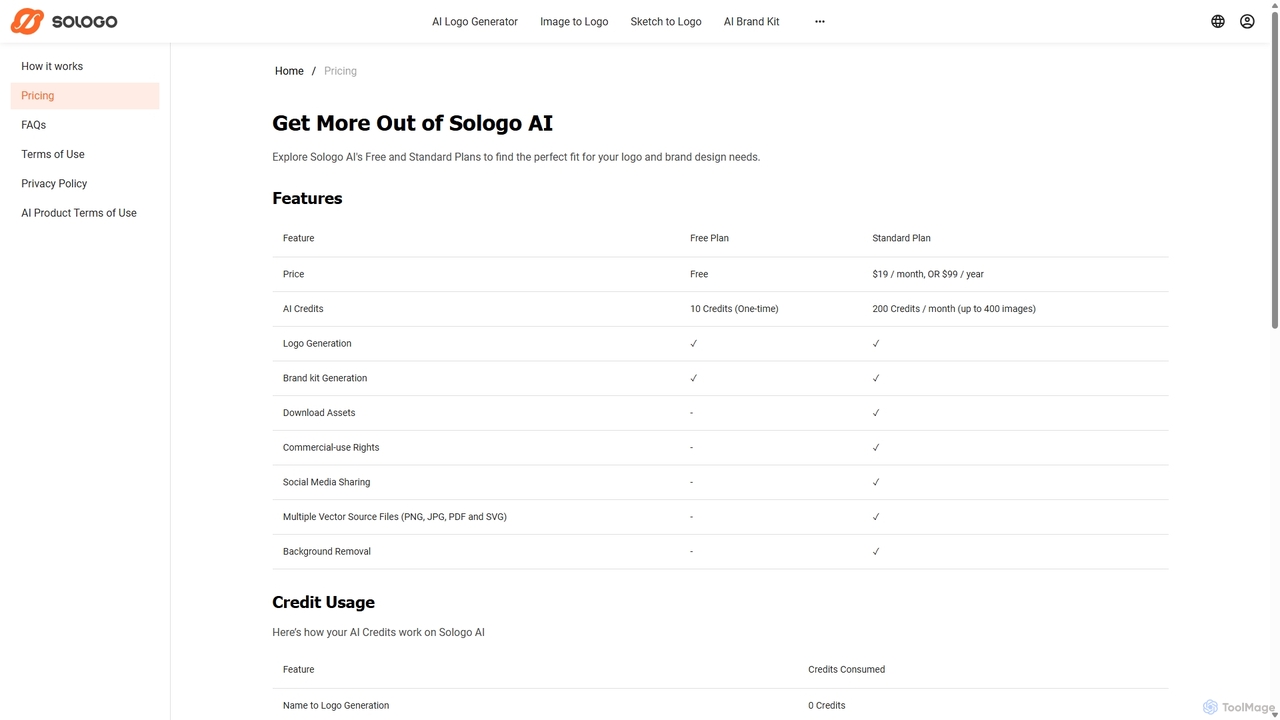1280x720 pixels.
Task: Click the page vertical scrollbar thumb
Action: pos(1274,170)
